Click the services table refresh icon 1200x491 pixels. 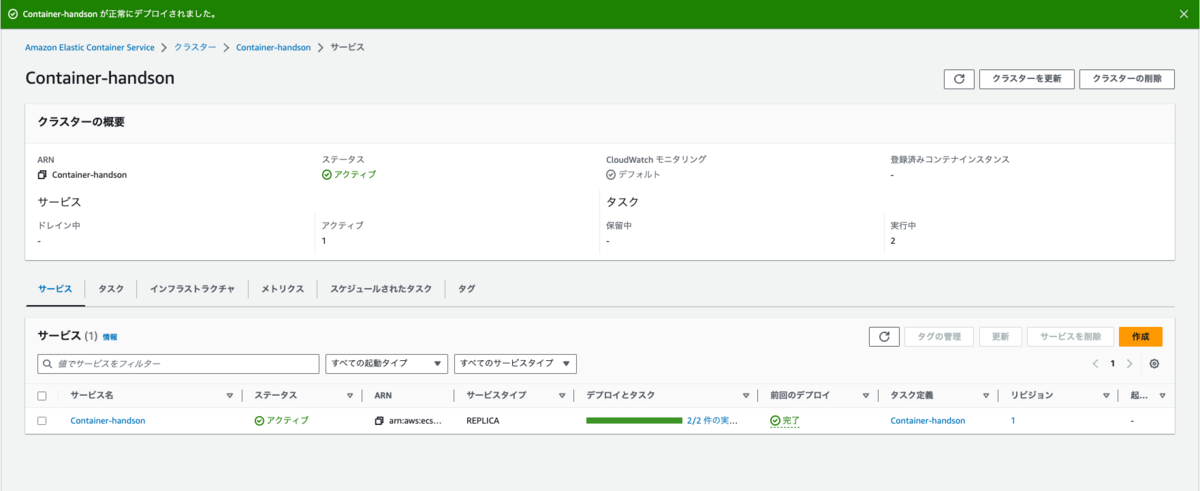(883, 337)
